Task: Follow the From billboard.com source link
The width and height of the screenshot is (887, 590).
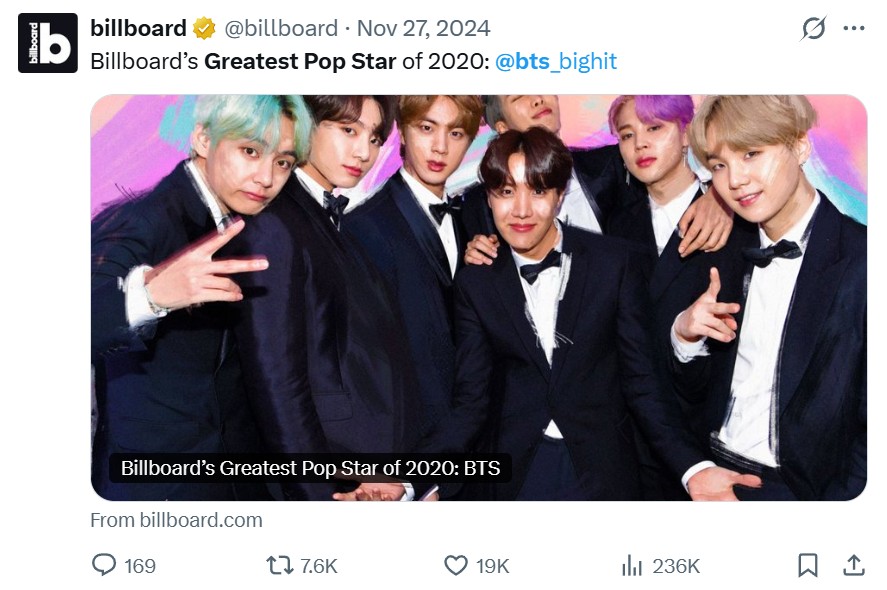Action: tap(176, 520)
